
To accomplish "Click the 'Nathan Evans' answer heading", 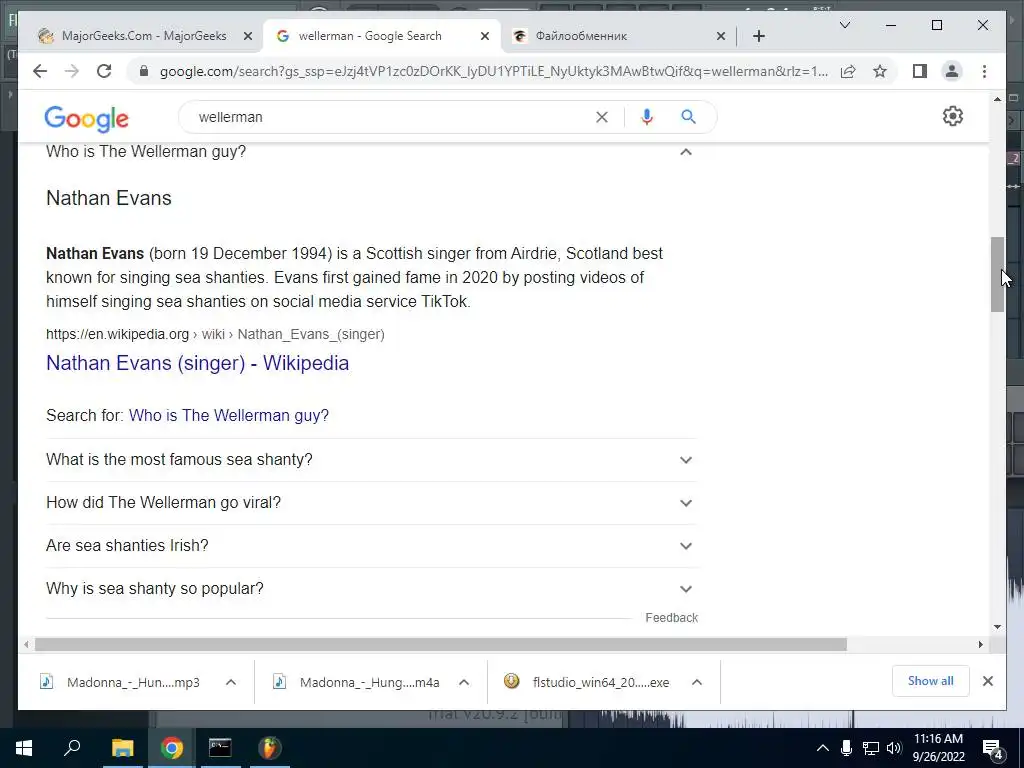I will (x=108, y=198).
